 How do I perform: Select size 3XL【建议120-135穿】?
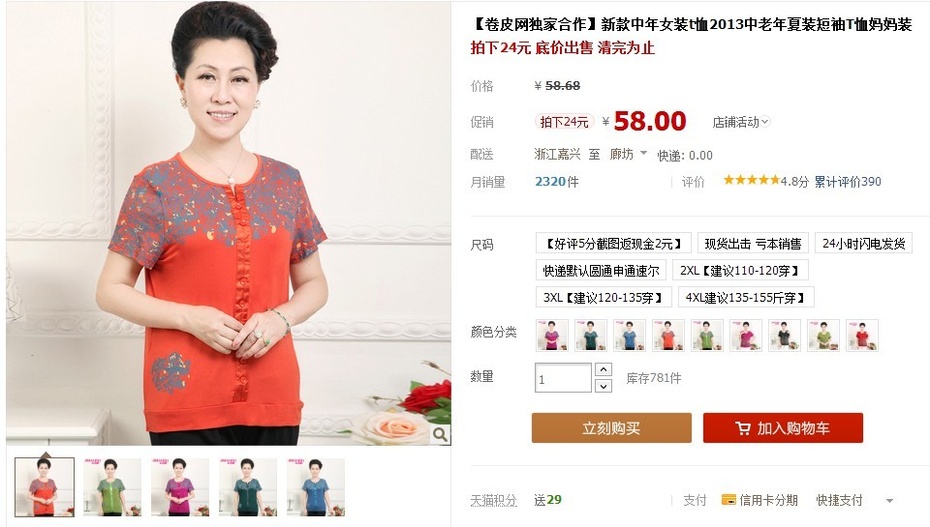pyautogui.click(x=603, y=298)
